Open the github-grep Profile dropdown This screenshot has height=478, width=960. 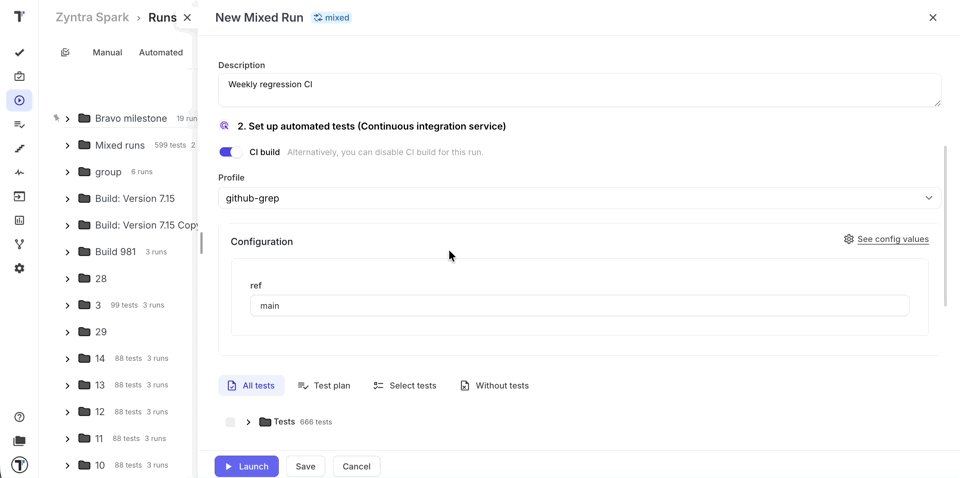579,198
